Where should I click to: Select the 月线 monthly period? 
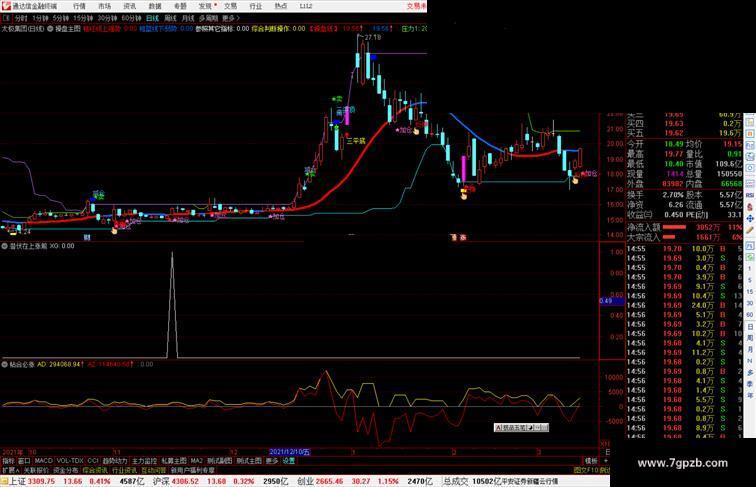click(188, 18)
